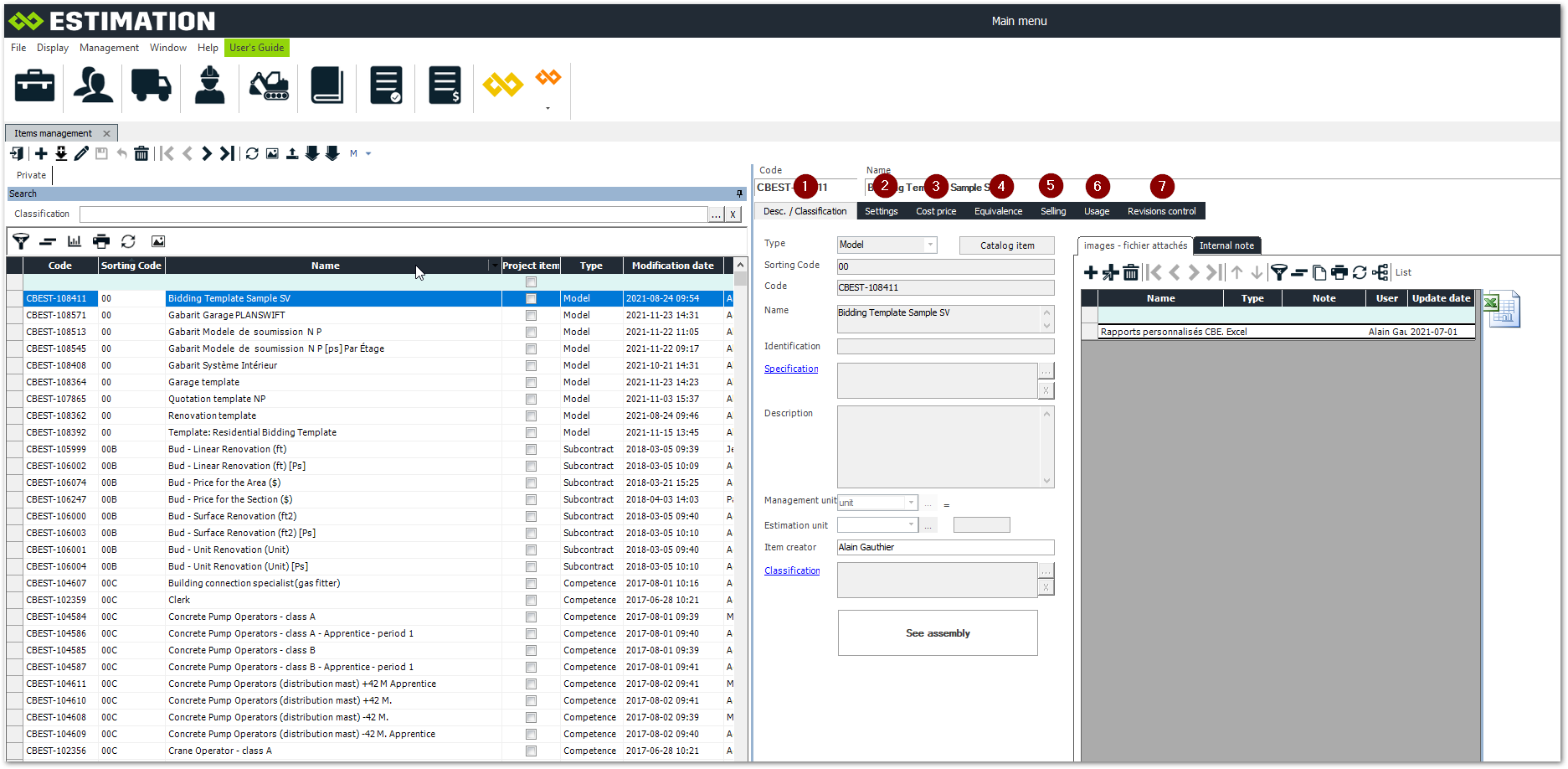Click the Classification search input field

(x=393, y=214)
